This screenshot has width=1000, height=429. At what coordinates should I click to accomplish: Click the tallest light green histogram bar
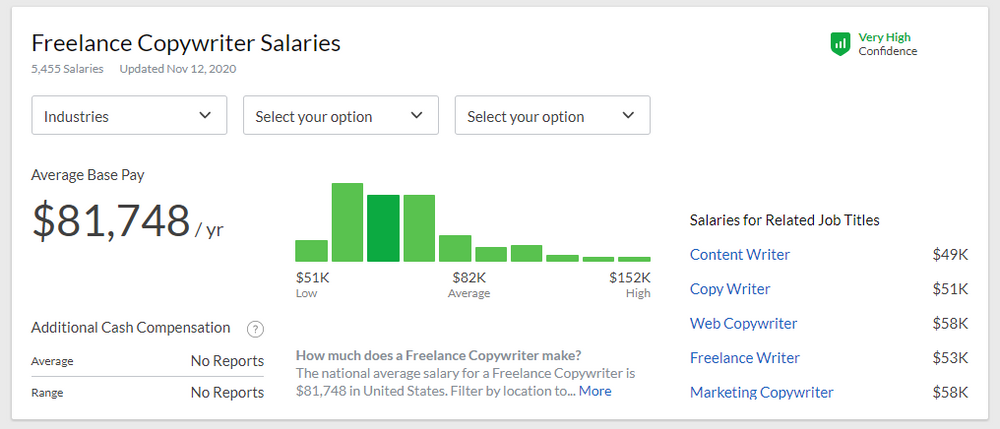point(347,222)
